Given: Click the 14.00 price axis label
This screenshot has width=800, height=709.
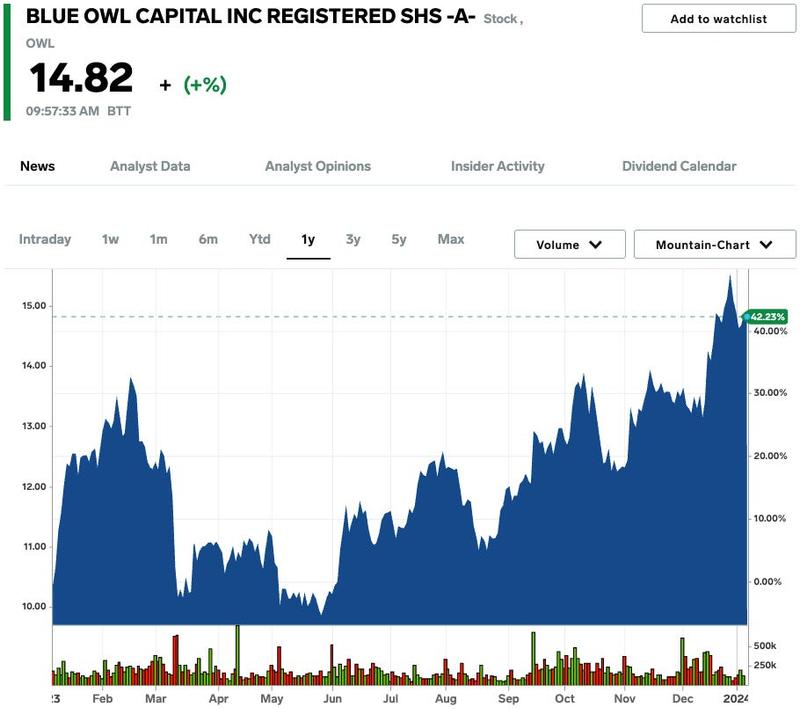Looking at the screenshot, I should click(34, 366).
